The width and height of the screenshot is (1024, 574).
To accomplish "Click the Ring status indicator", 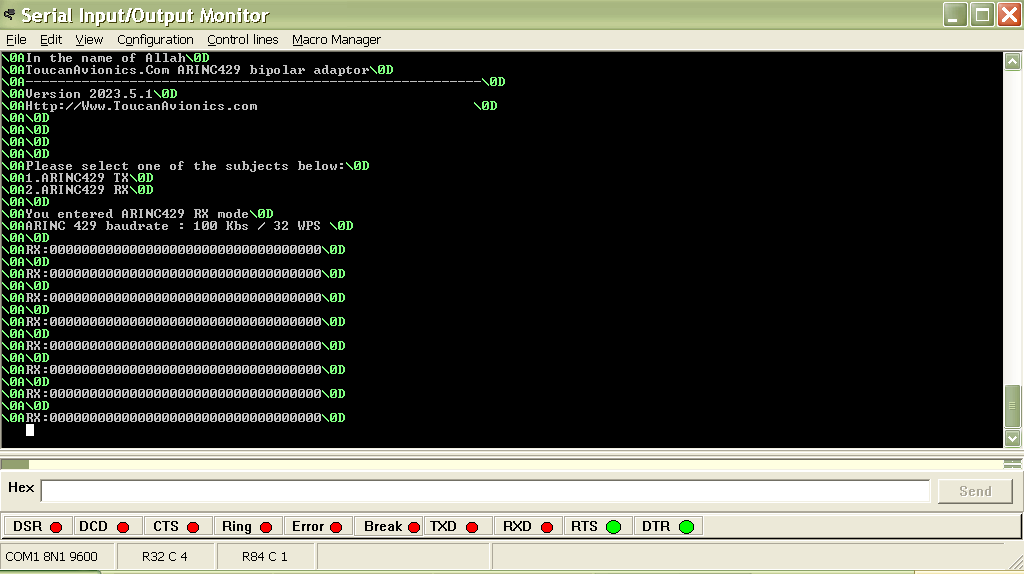I will [247, 526].
